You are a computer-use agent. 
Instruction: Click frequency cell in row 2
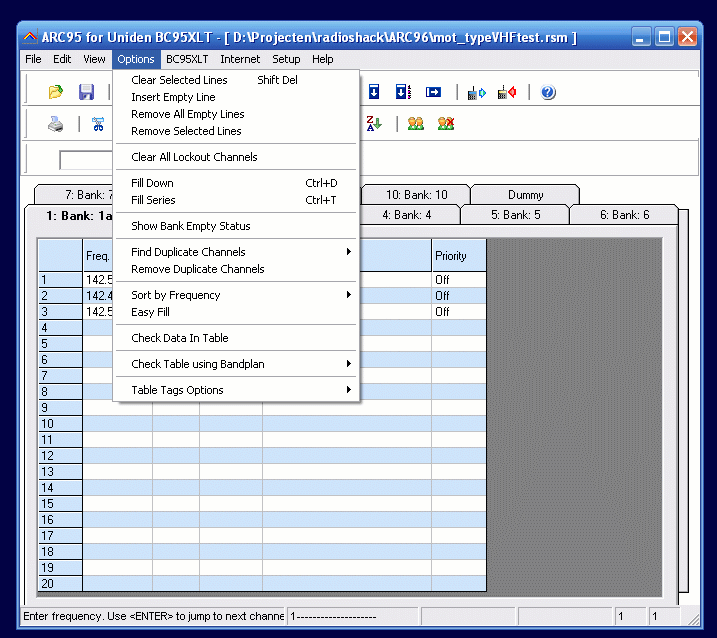tap(98, 295)
